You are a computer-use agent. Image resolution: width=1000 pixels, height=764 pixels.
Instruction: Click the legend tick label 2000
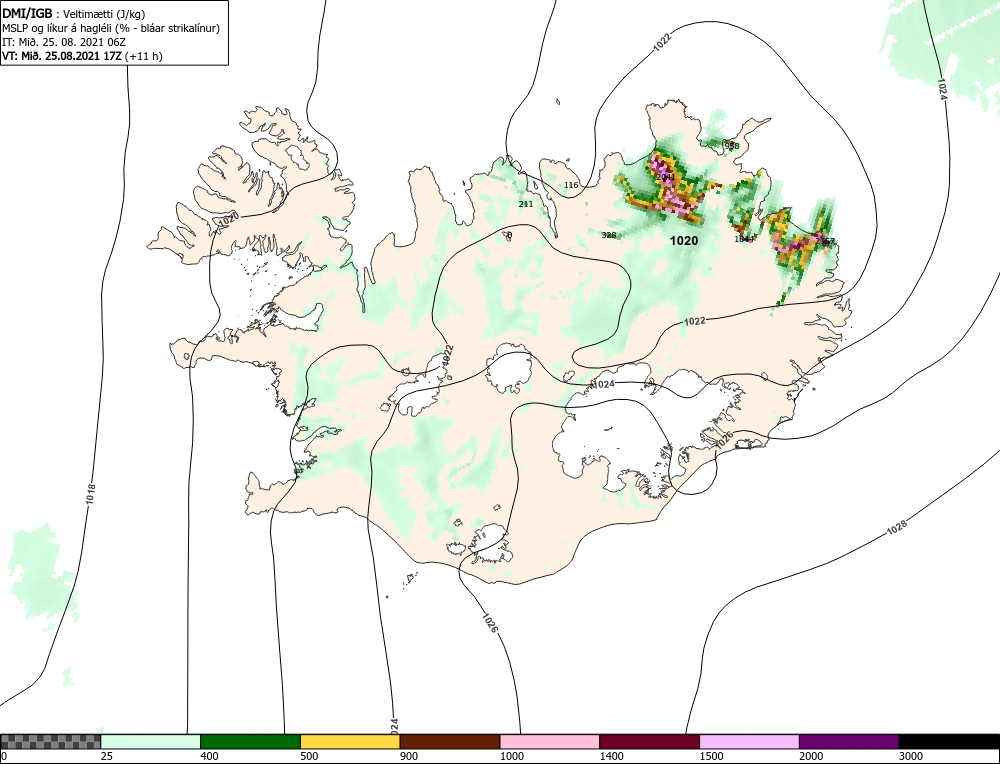click(811, 756)
